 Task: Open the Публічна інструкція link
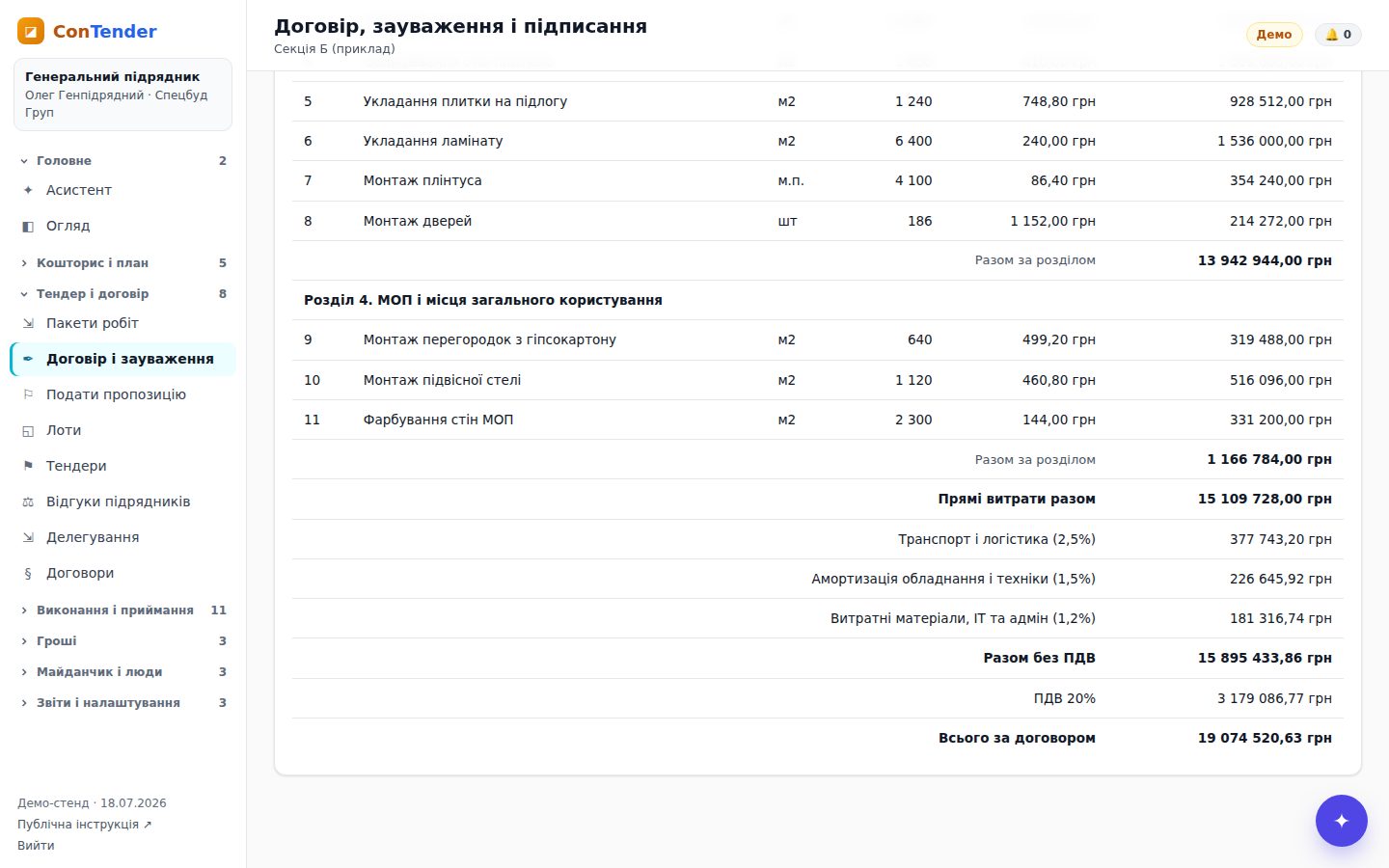coord(85,825)
